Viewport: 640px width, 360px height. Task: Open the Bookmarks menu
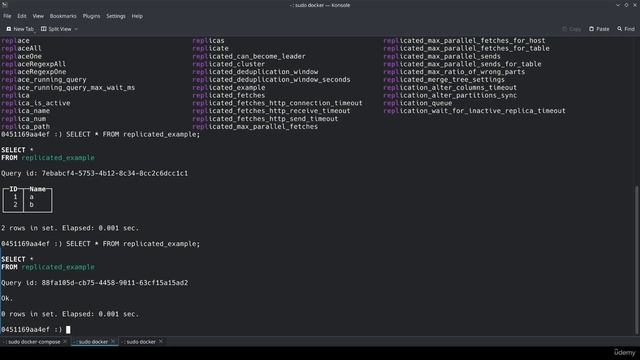tap(63, 16)
